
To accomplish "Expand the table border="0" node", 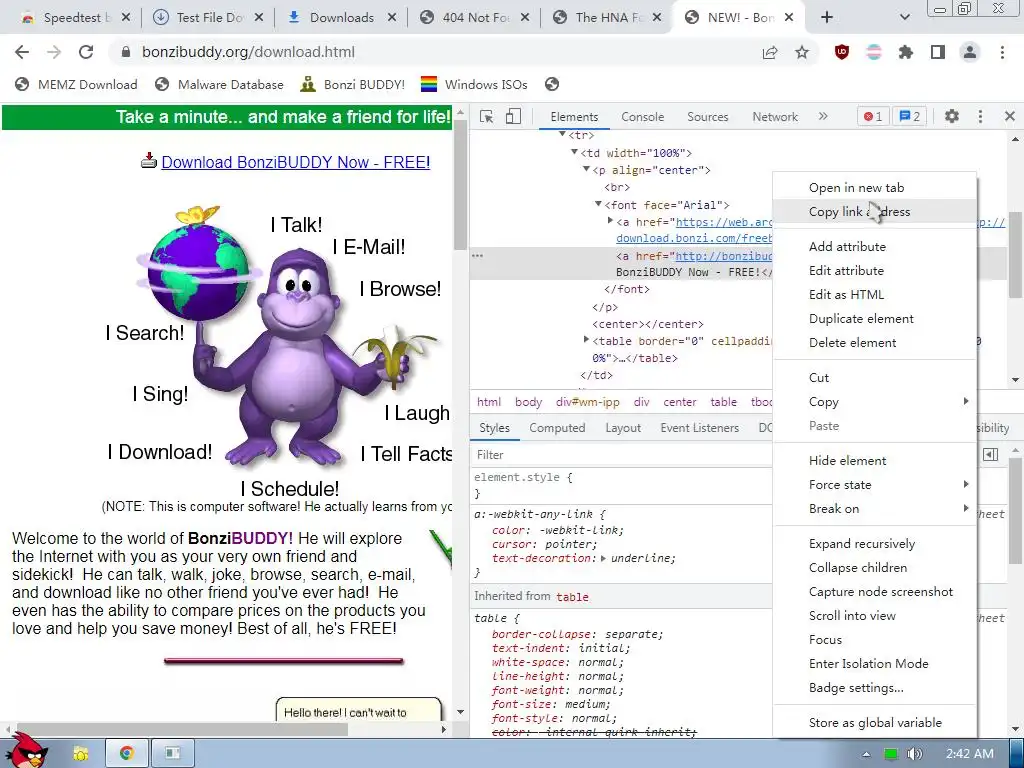I will pos(586,340).
